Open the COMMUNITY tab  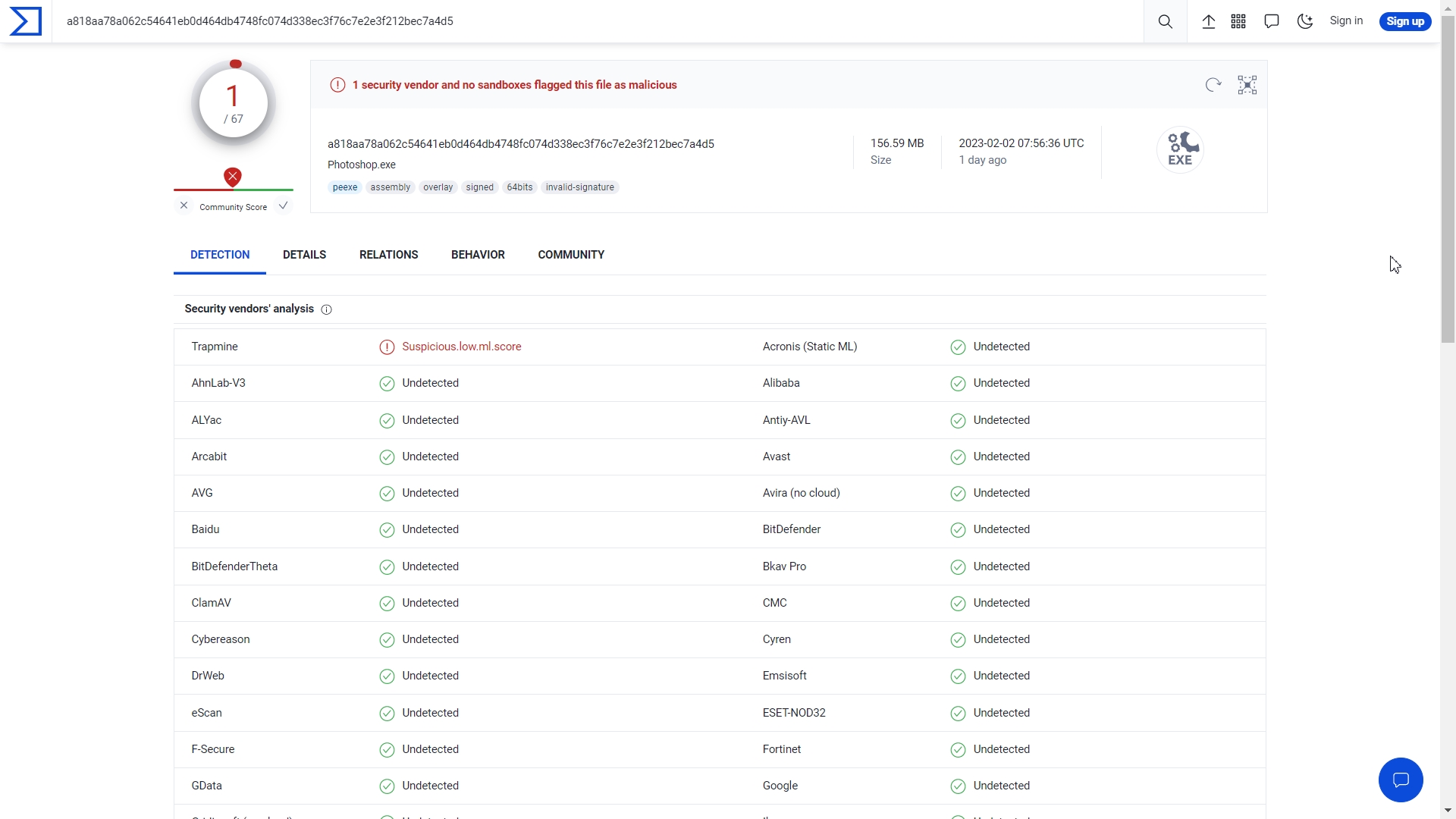tap(571, 255)
